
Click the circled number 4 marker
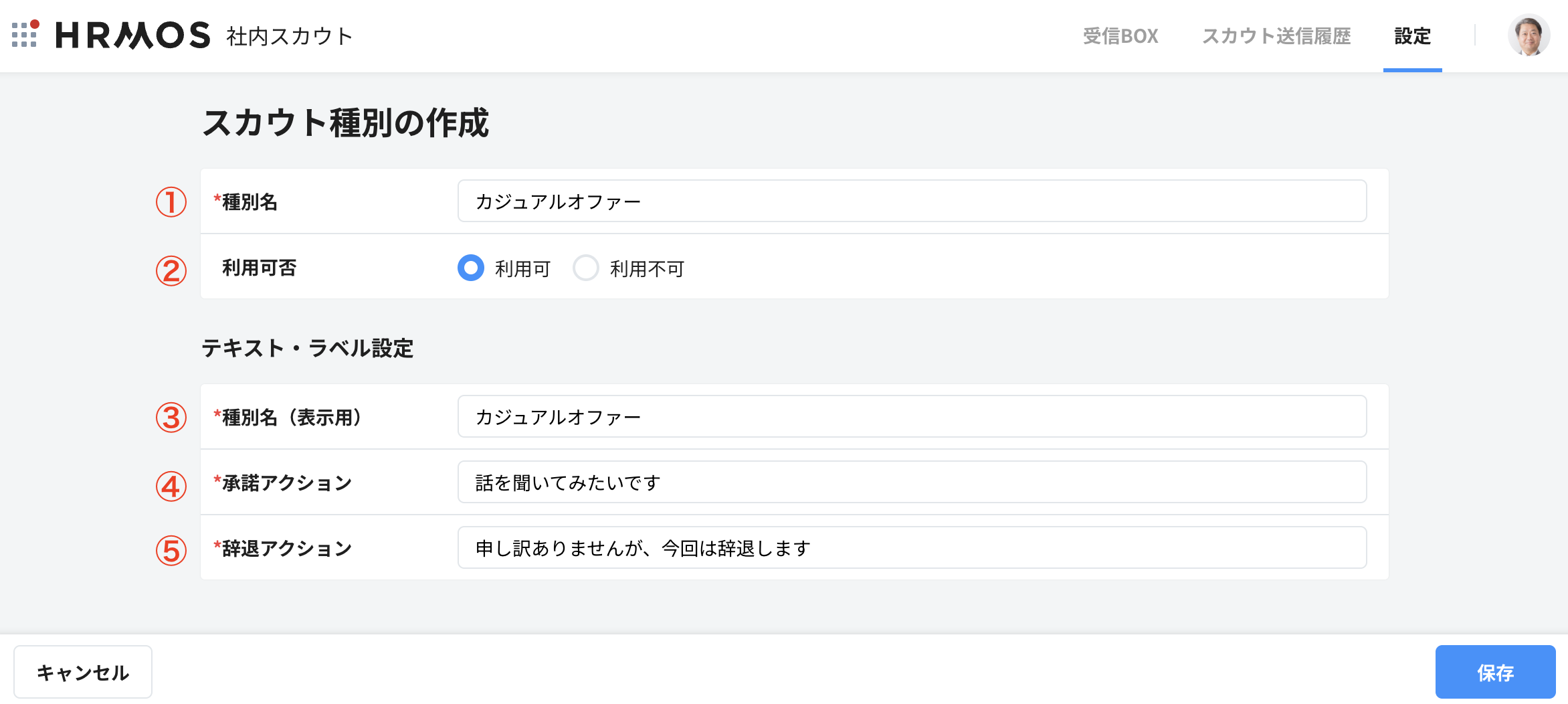tap(171, 486)
